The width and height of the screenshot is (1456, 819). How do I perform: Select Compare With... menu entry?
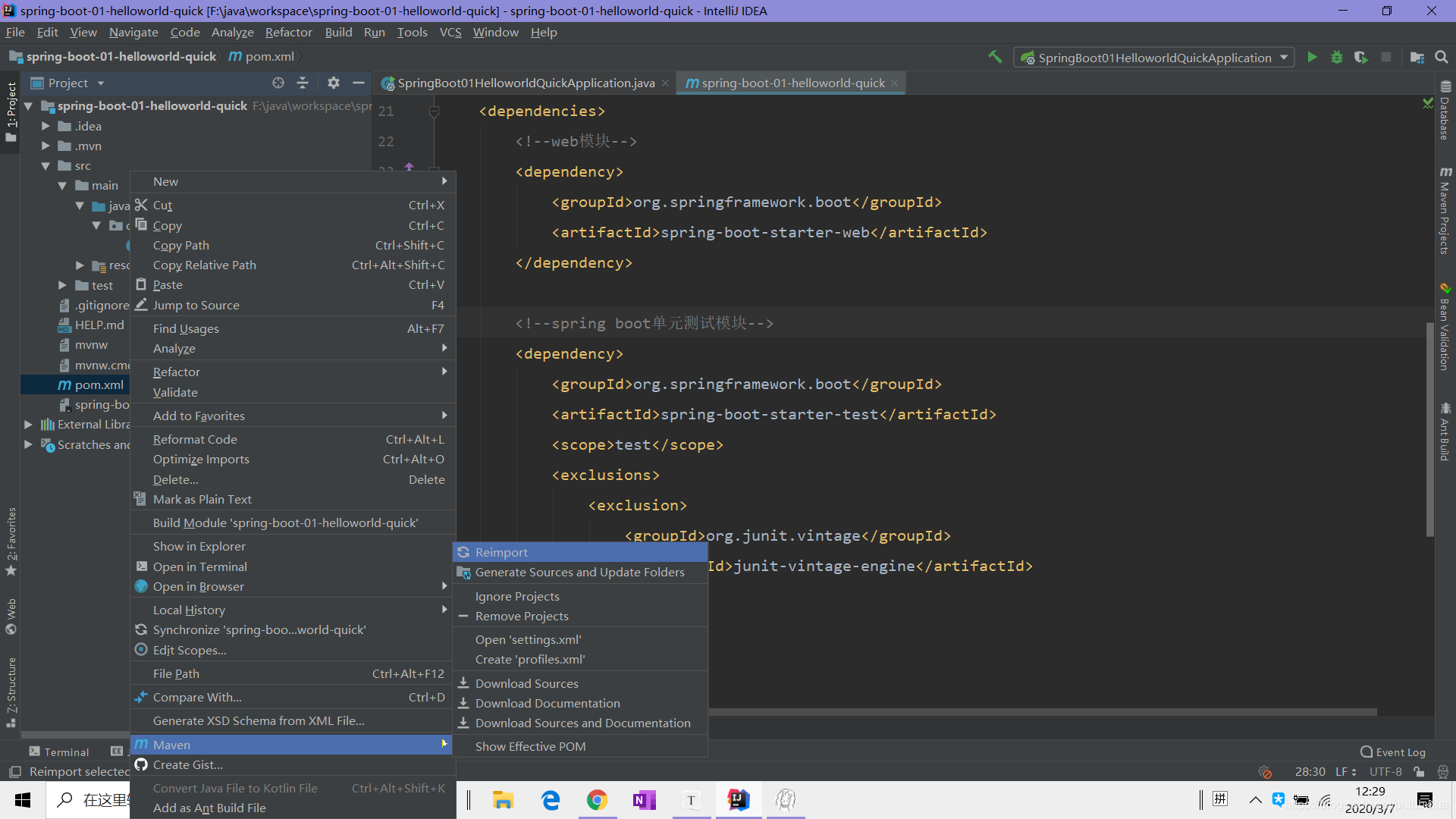point(293,697)
